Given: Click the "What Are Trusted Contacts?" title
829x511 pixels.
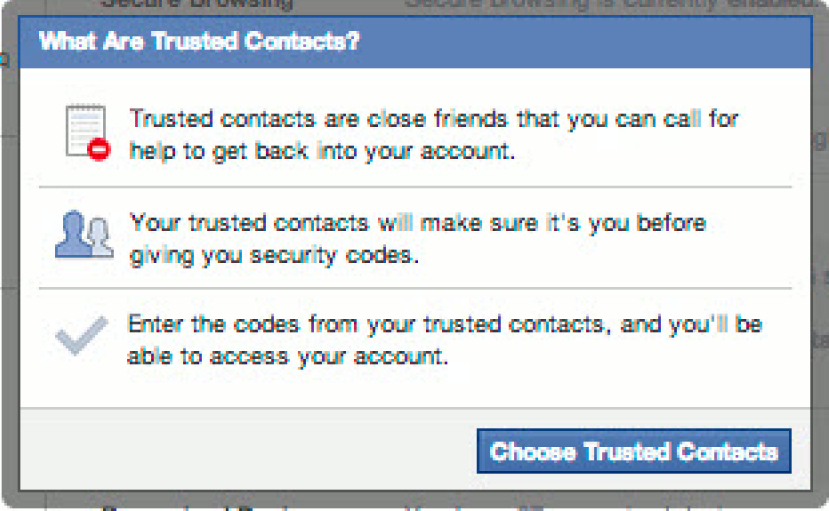Looking at the screenshot, I should [x=199, y=43].
